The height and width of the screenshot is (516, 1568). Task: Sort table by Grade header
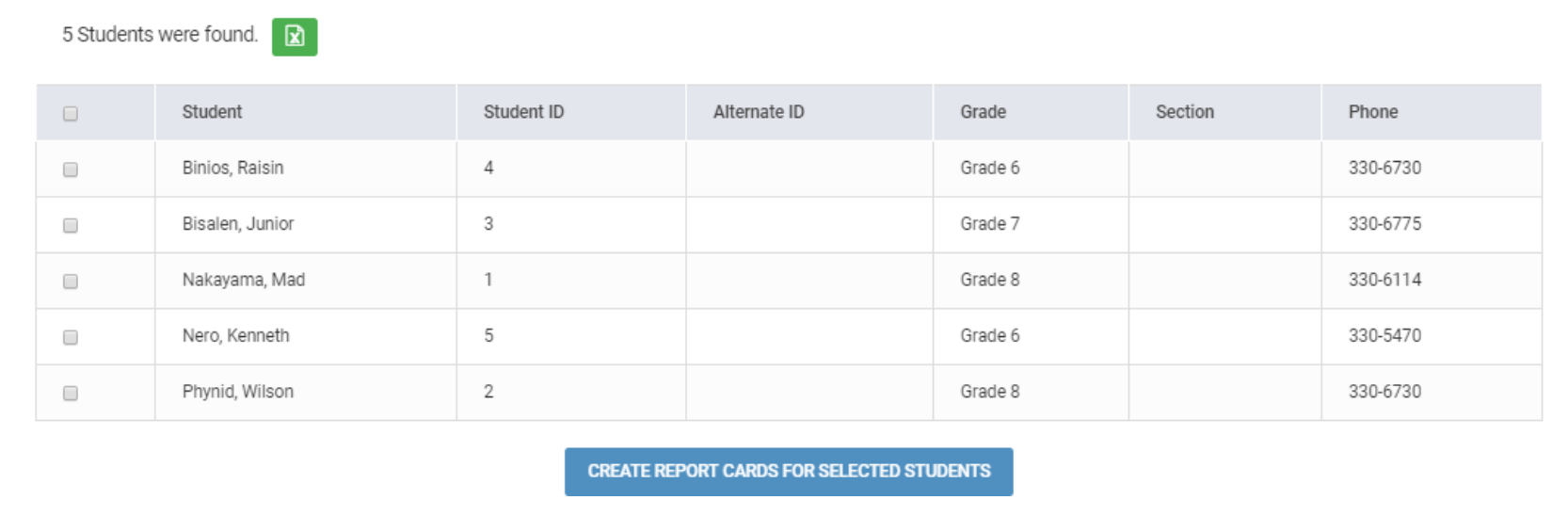click(x=983, y=112)
